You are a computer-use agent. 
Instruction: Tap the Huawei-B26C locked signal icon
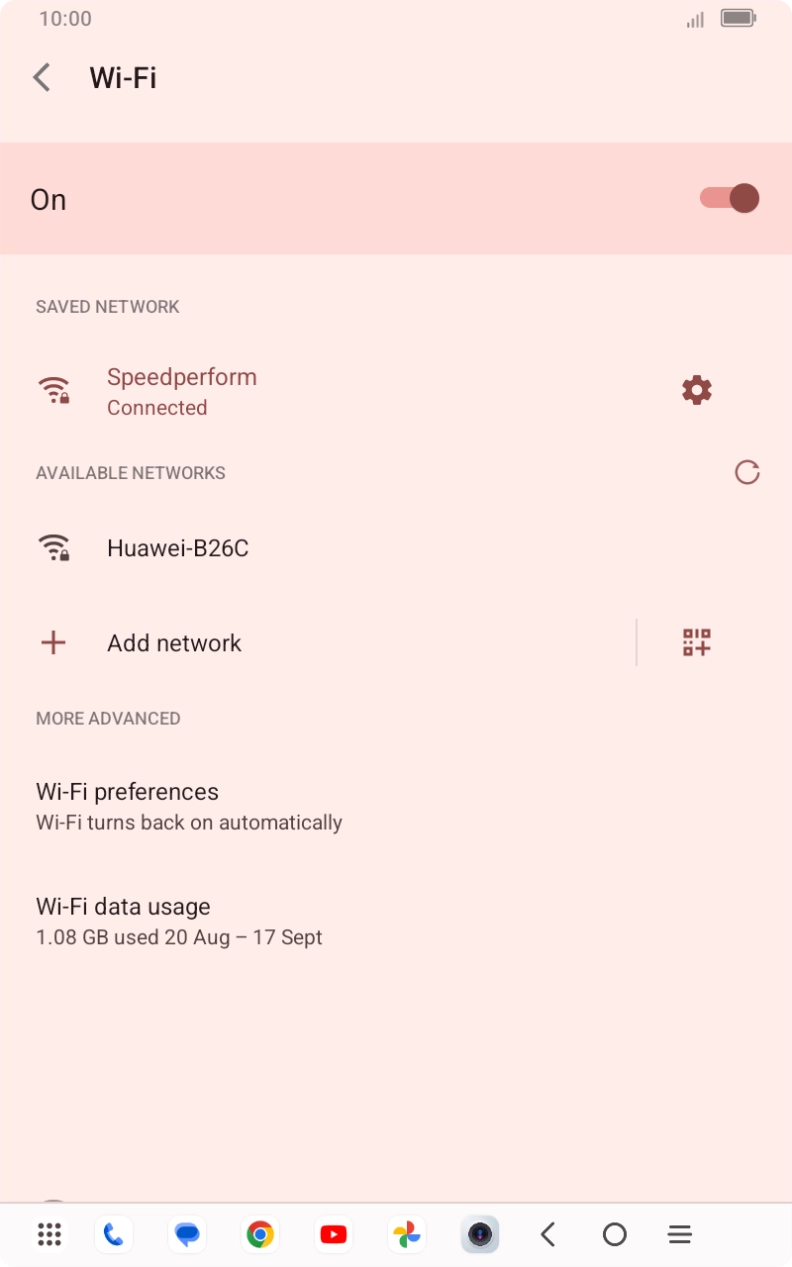54,547
